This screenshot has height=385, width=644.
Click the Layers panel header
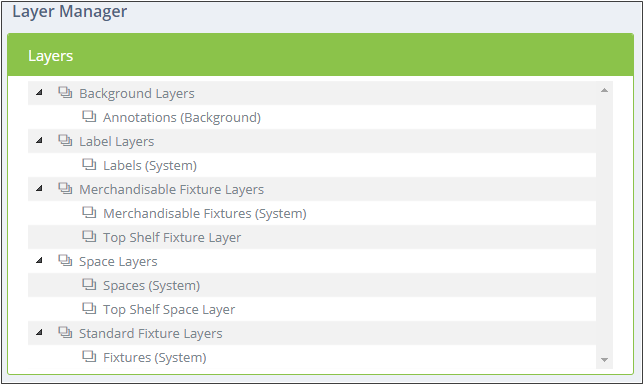tap(320, 55)
